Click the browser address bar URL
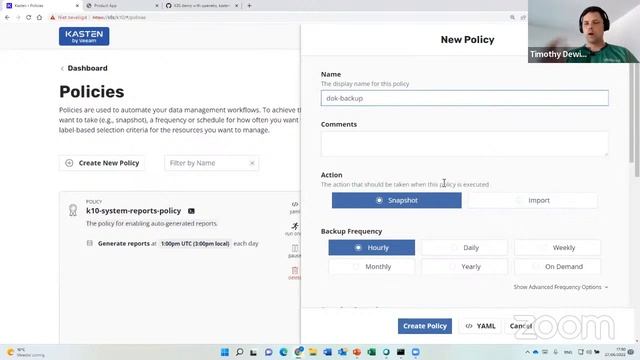The image size is (640, 360). tap(118, 18)
